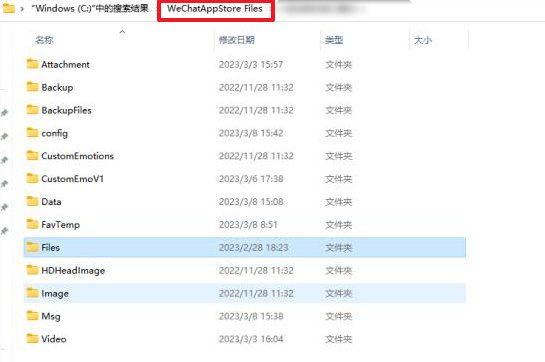Expand breadcrumb chevron after folder icon

(22, 9)
